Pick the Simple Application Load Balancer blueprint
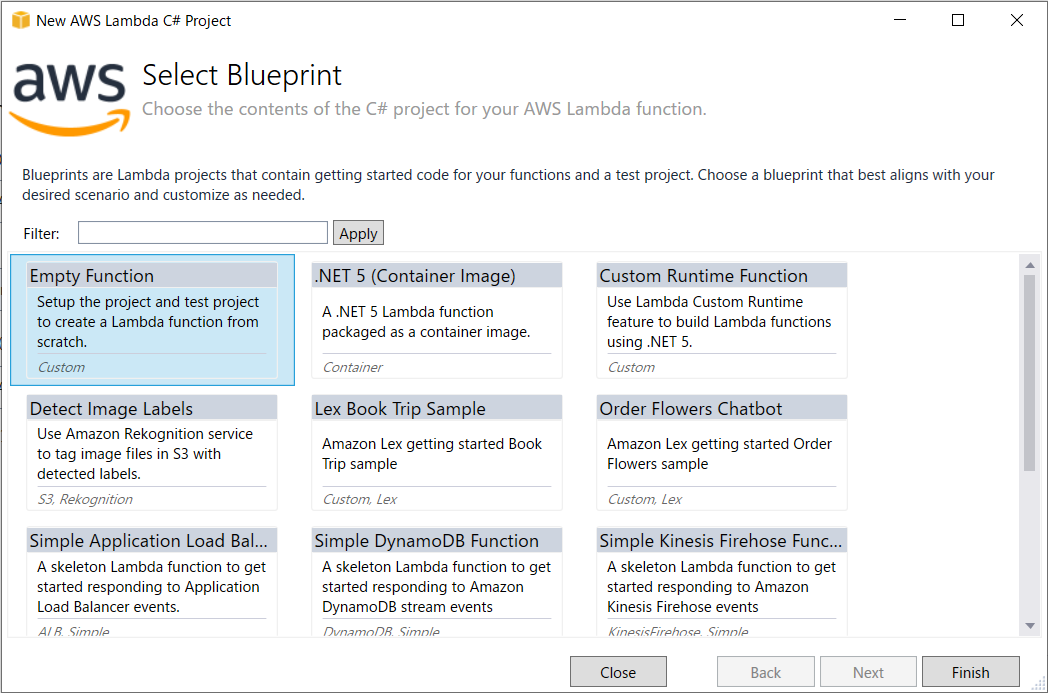 click(x=152, y=581)
